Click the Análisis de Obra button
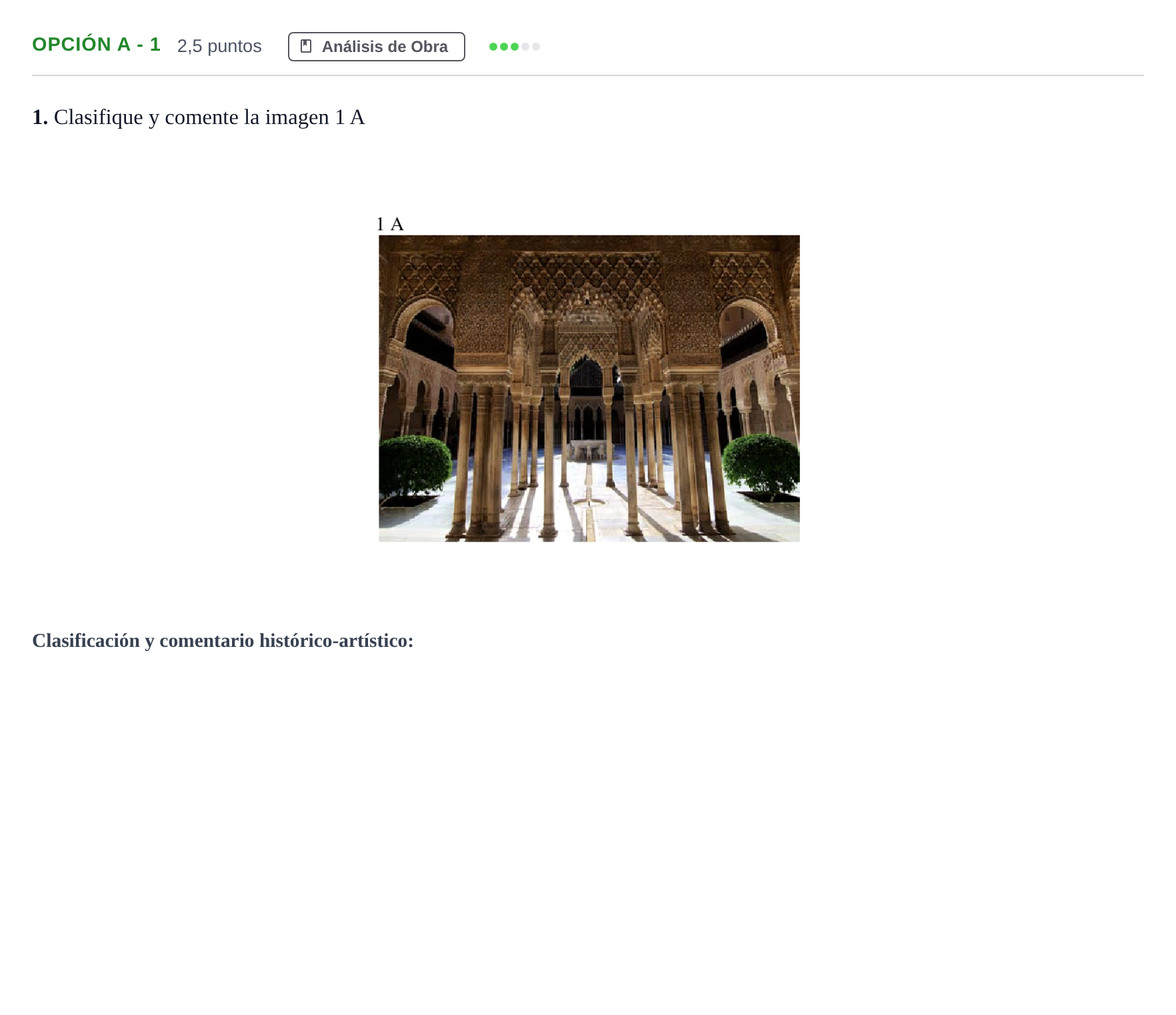This screenshot has width=1176, height=1015. click(376, 47)
